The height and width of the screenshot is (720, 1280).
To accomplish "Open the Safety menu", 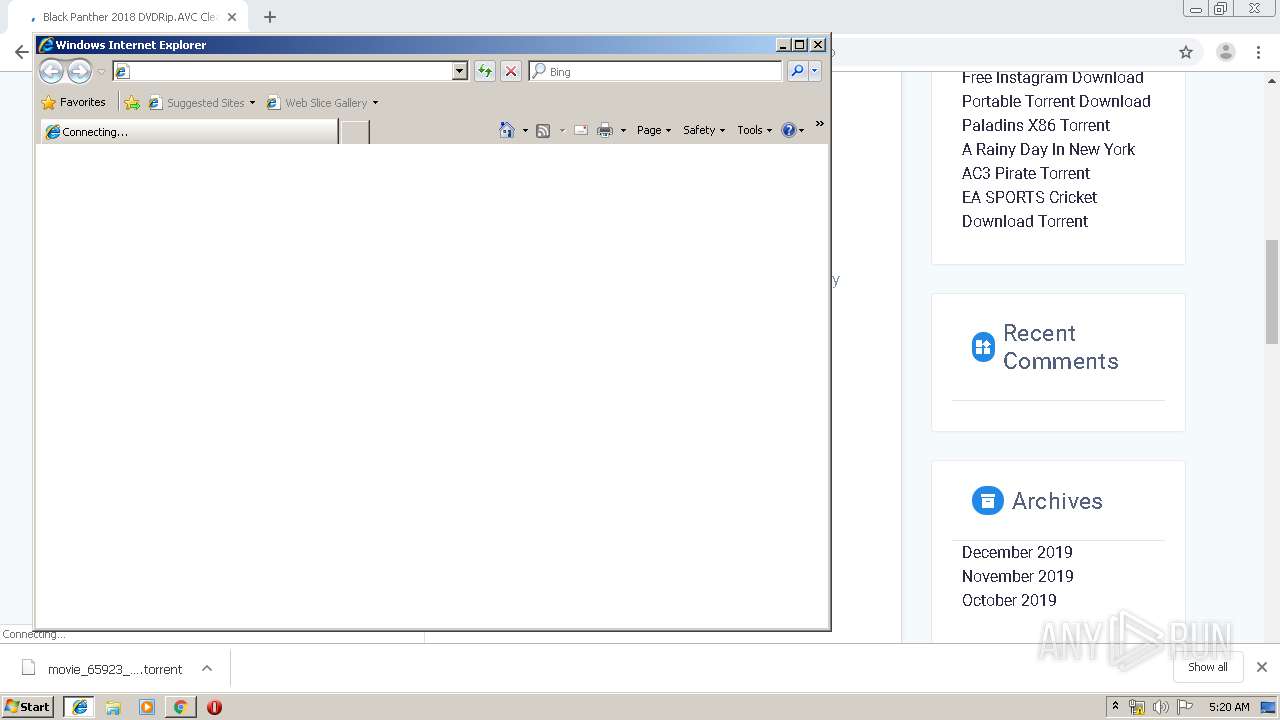I will (x=704, y=130).
